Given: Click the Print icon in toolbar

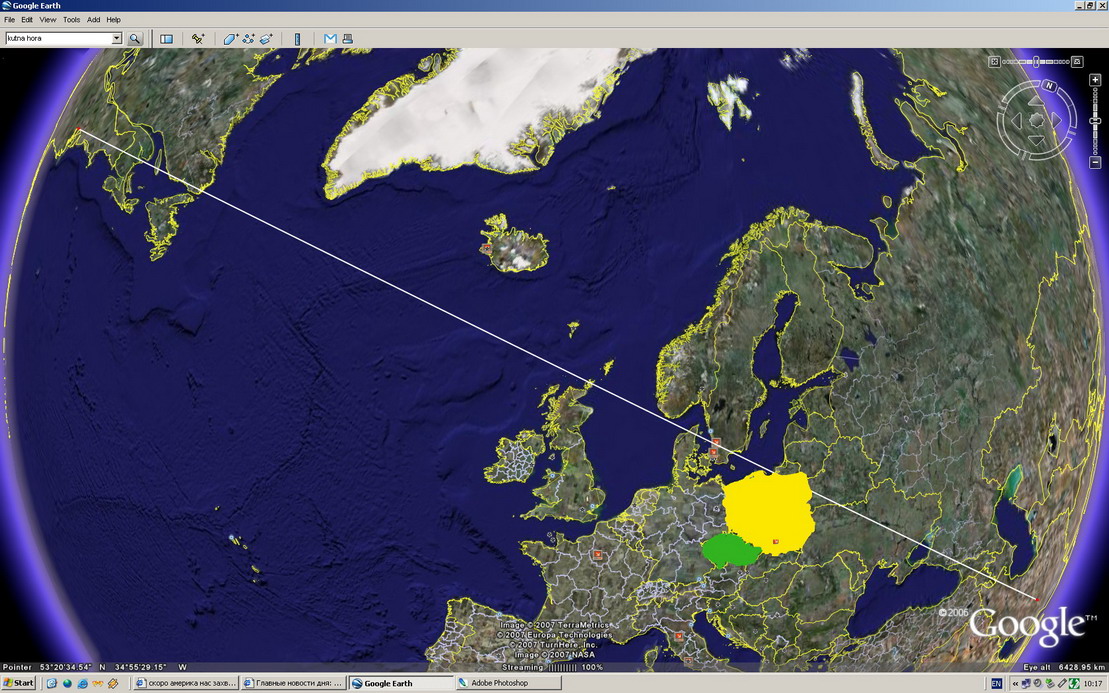Looking at the screenshot, I should coord(347,39).
